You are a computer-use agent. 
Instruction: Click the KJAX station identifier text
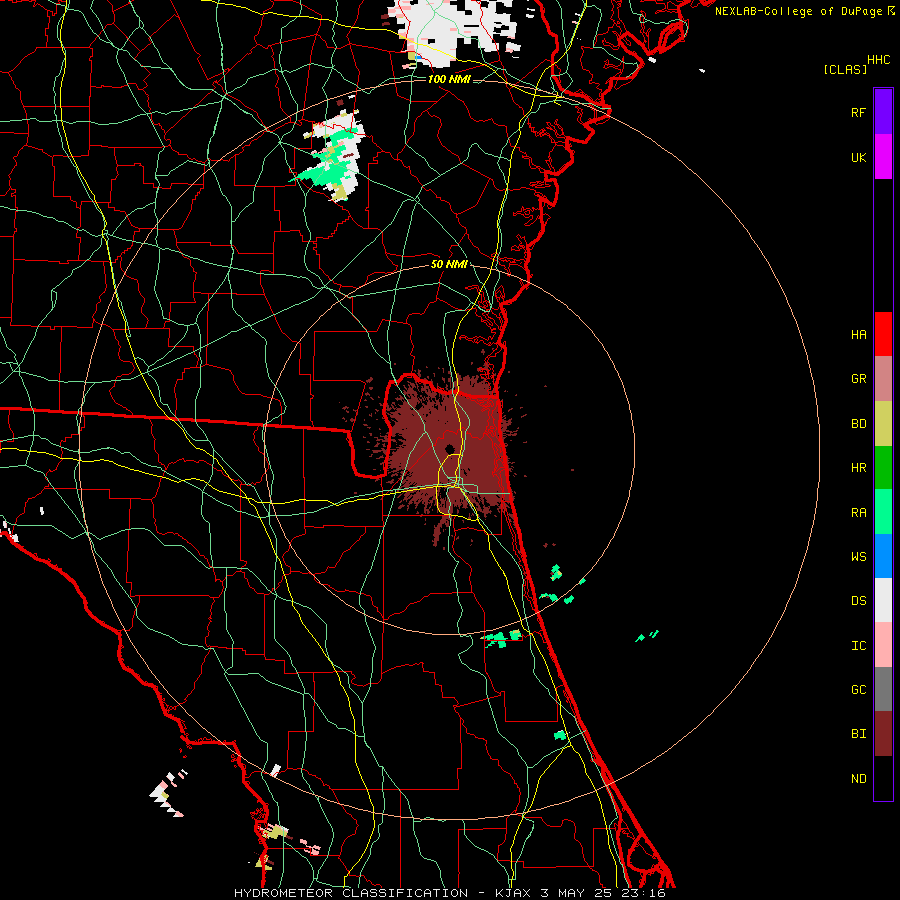(x=513, y=893)
